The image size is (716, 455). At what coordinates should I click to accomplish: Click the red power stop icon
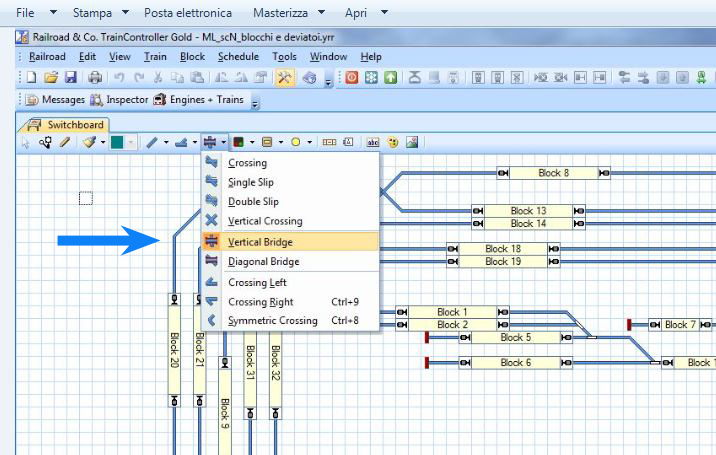pyautogui.click(x=352, y=78)
